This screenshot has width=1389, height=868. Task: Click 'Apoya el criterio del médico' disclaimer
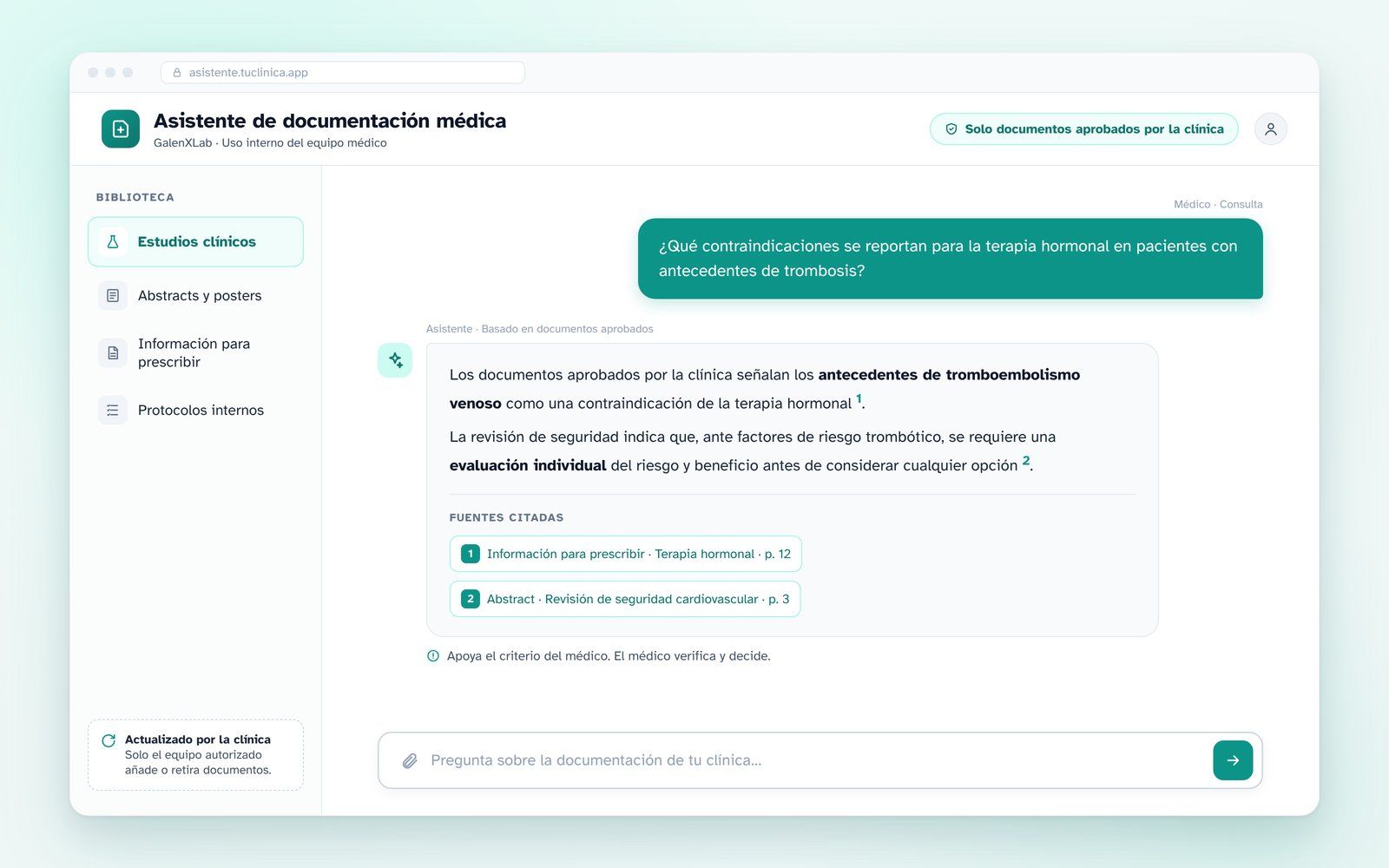(x=609, y=656)
